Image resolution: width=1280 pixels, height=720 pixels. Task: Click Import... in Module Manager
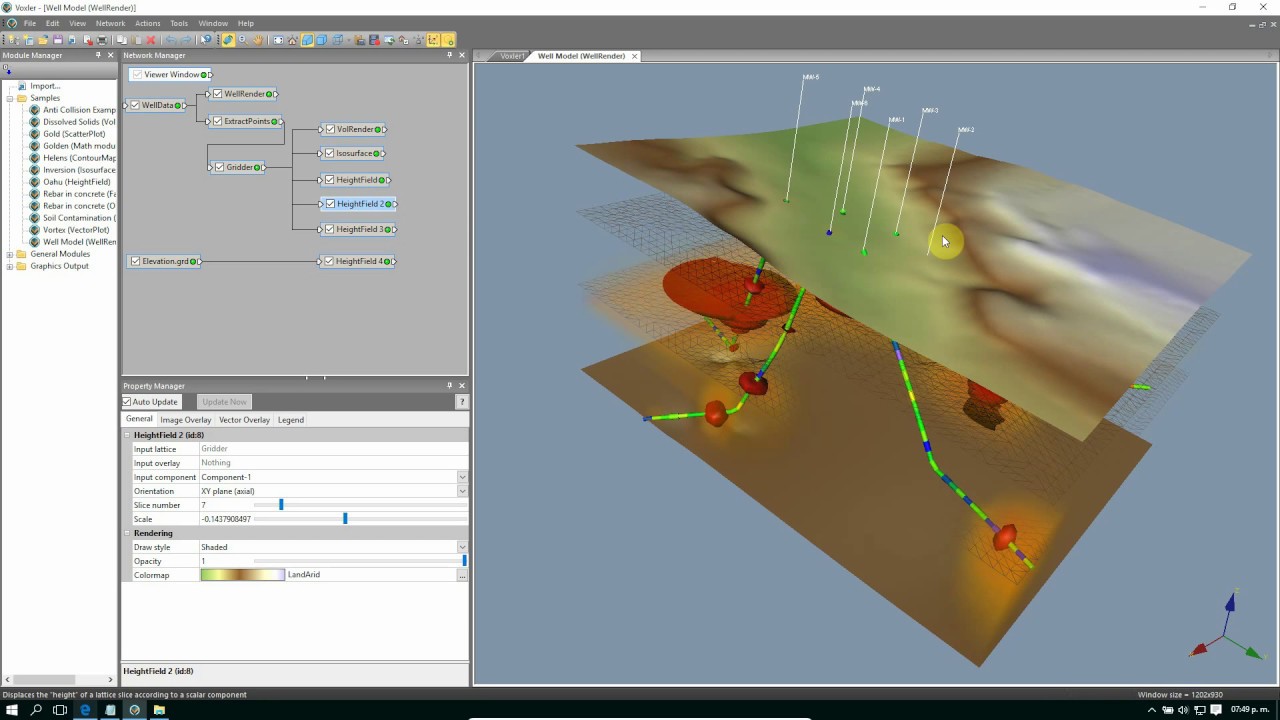(x=45, y=86)
